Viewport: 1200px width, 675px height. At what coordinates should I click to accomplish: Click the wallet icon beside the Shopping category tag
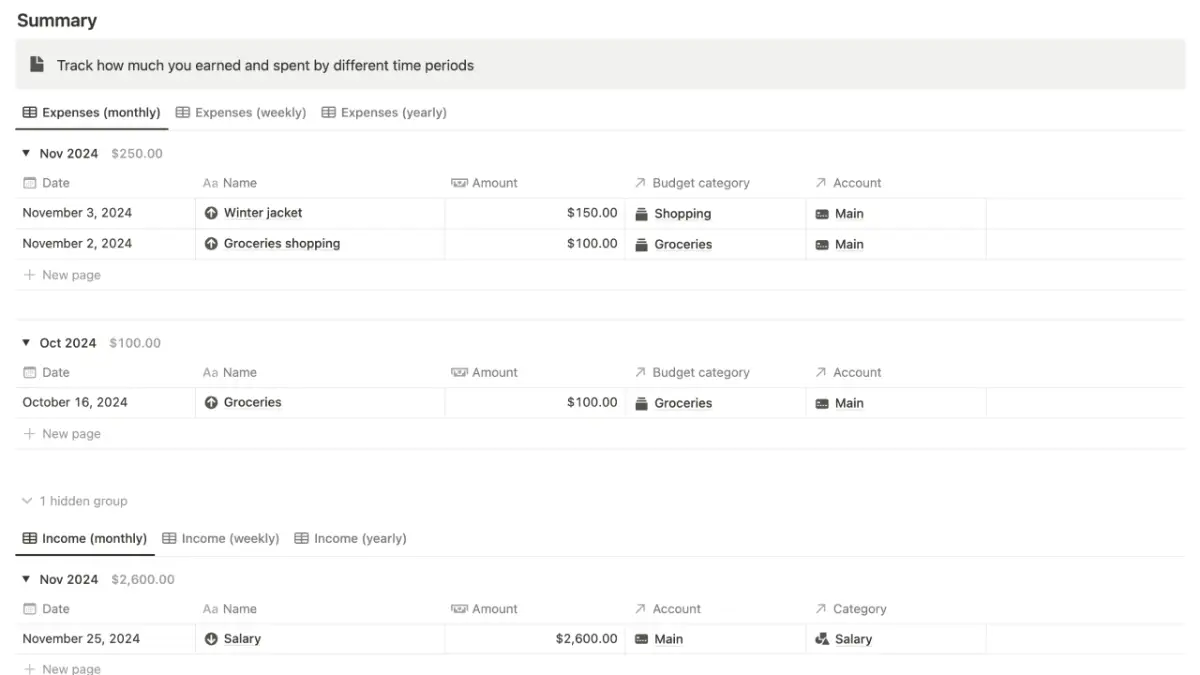point(641,213)
